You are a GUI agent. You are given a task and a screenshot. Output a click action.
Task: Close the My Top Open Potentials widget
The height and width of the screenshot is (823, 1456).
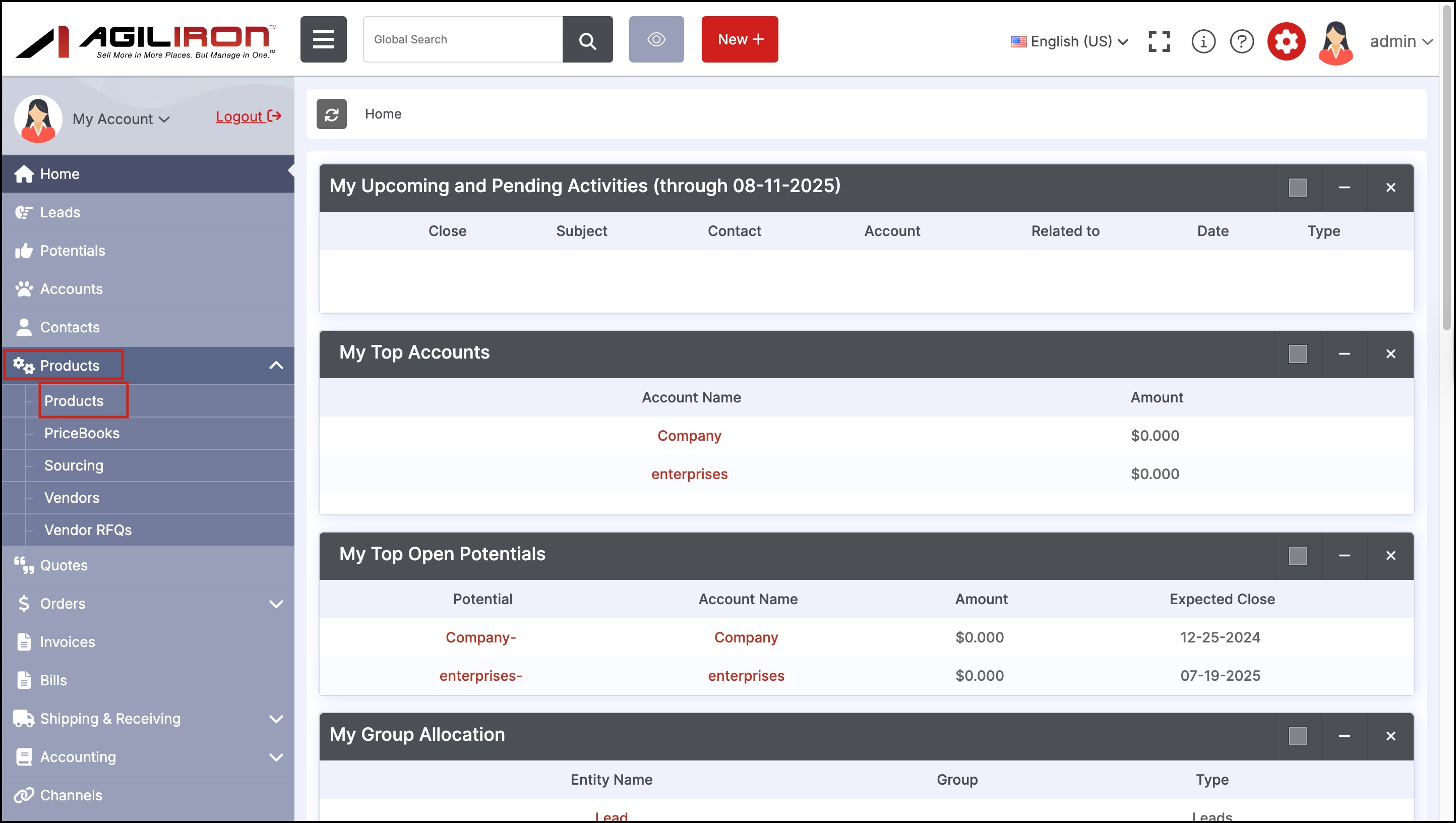coord(1390,556)
